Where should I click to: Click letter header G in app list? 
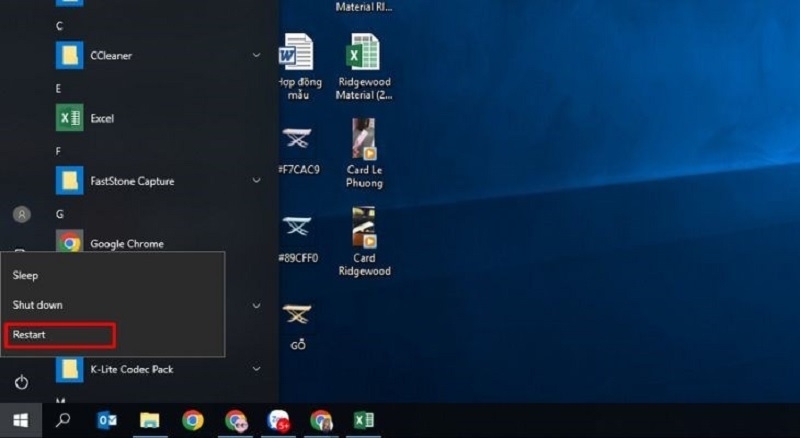click(60, 214)
